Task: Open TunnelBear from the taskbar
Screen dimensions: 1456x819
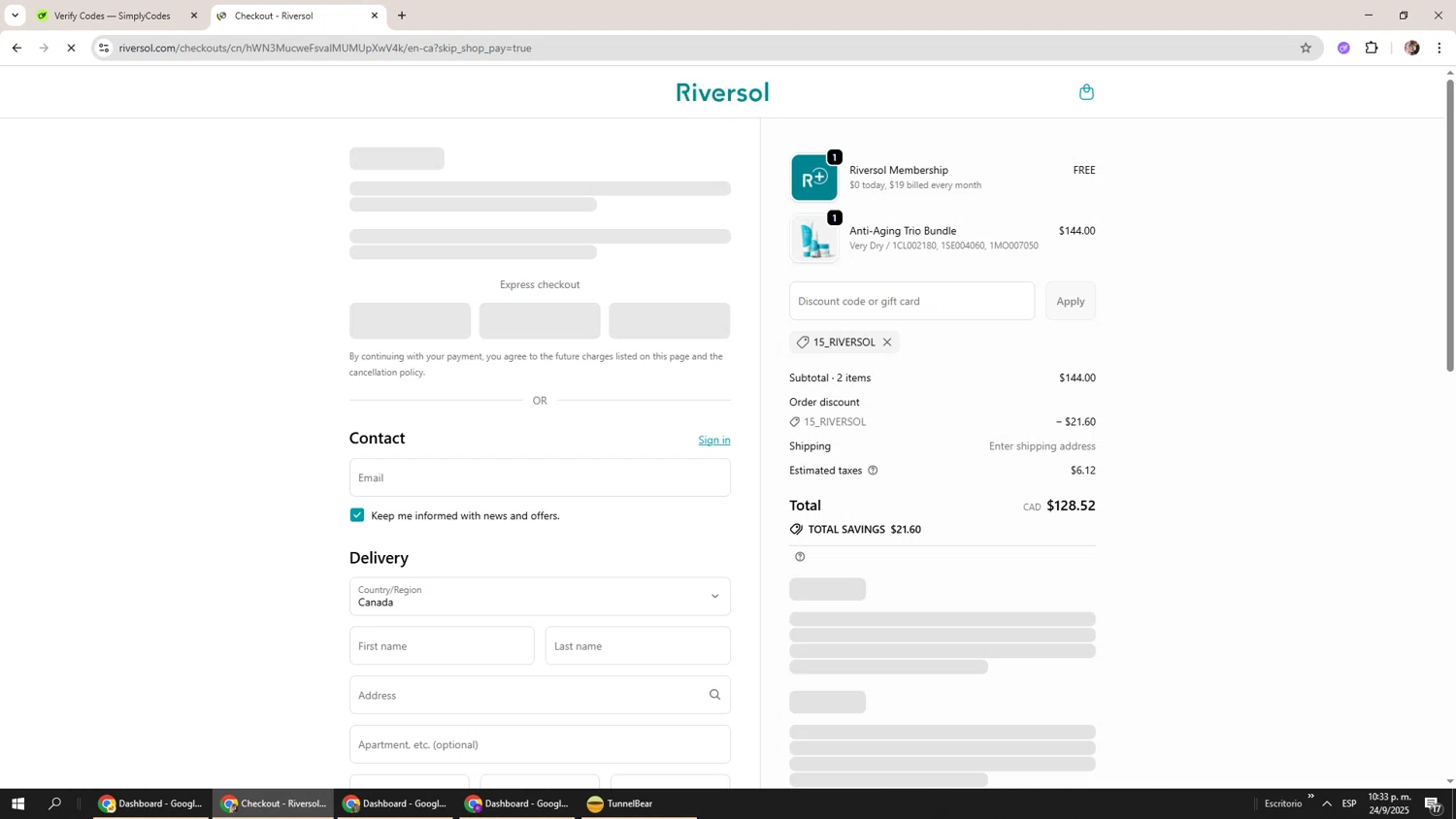Action: (640, 803)
